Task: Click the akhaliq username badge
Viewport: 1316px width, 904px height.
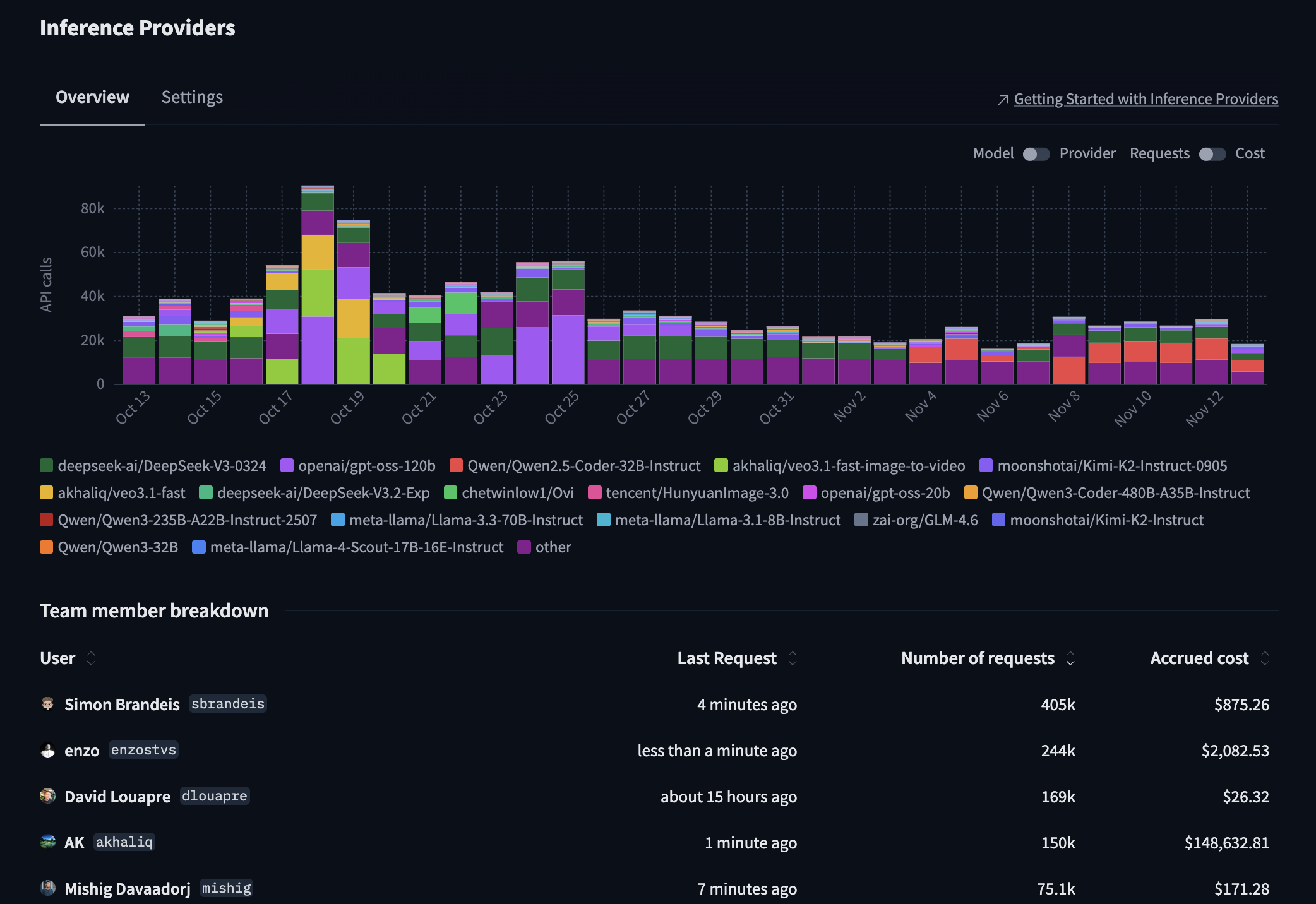Action: tap(124, 842)
